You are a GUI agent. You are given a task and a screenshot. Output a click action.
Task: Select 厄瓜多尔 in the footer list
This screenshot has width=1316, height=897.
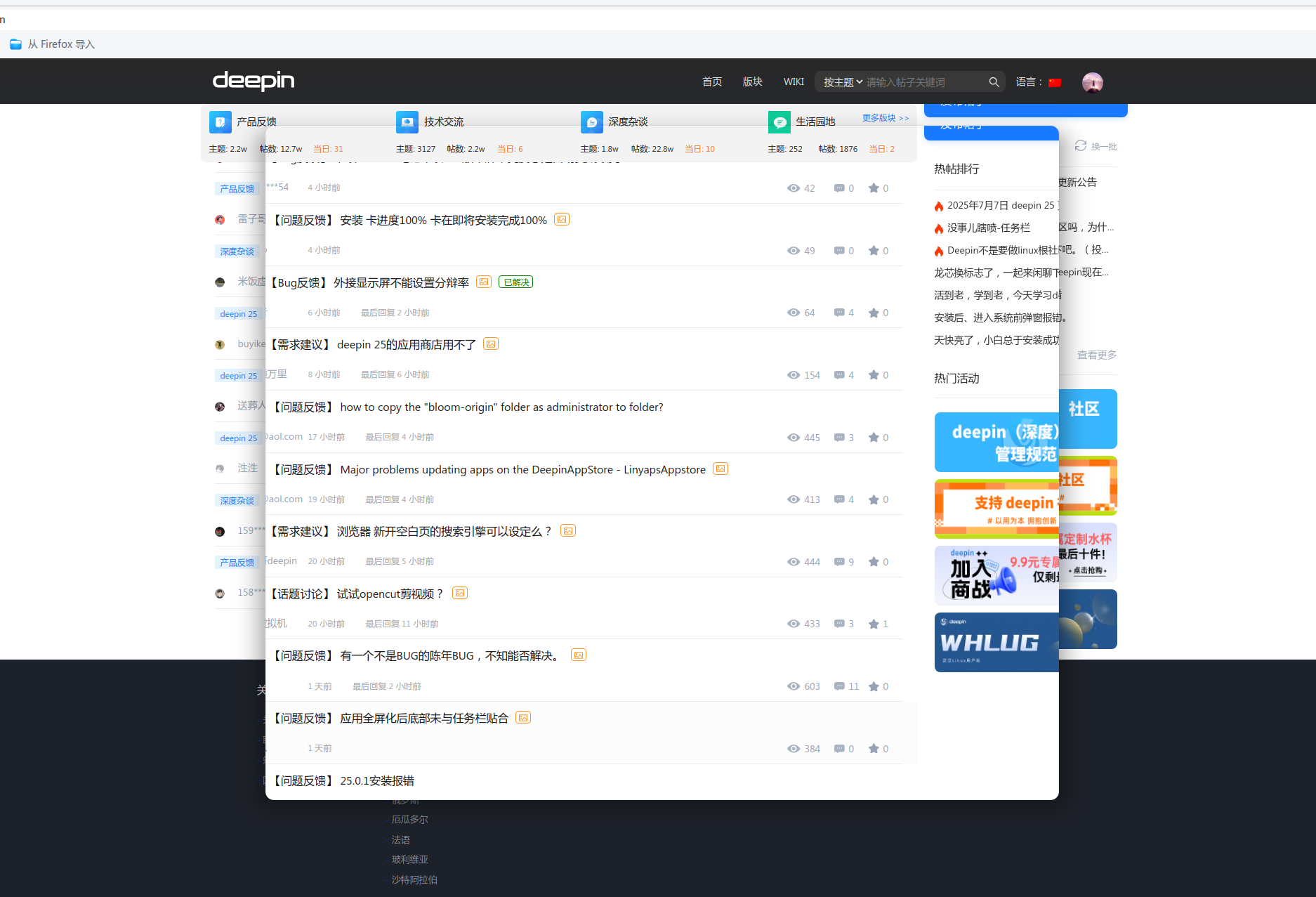click(x=409, y=819)
